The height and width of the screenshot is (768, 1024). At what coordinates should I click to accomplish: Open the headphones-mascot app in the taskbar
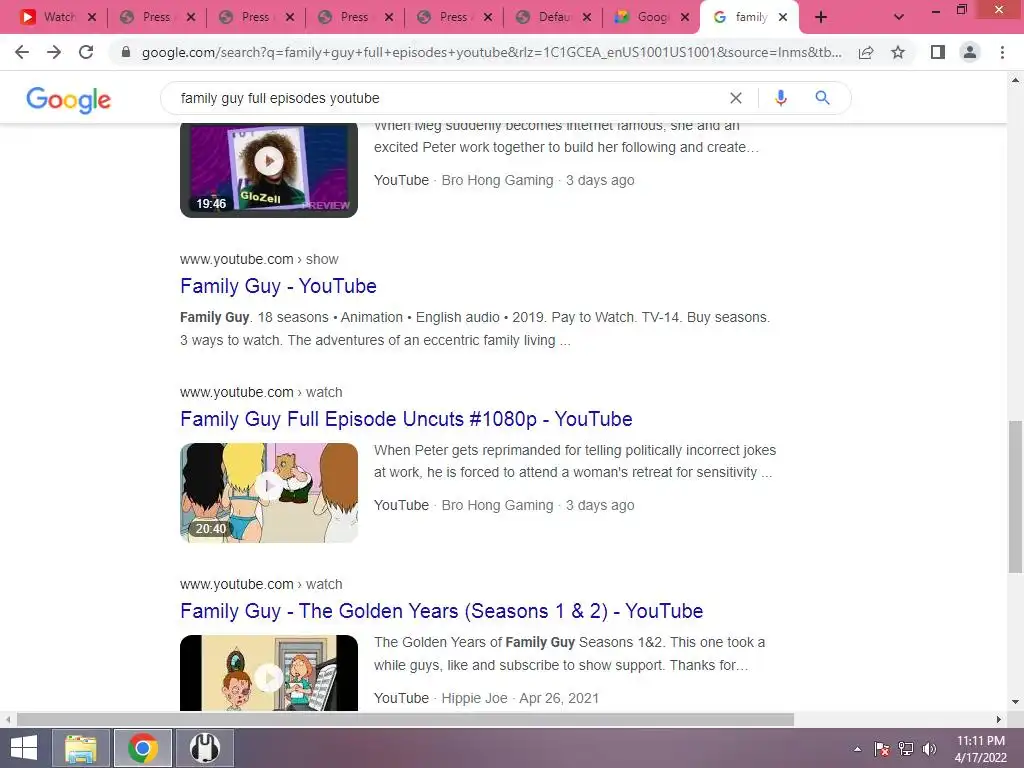204,748
